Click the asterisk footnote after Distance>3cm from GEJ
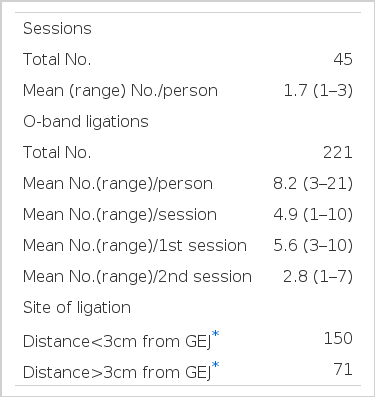The image size is (375, 397). tap(216, 365)
